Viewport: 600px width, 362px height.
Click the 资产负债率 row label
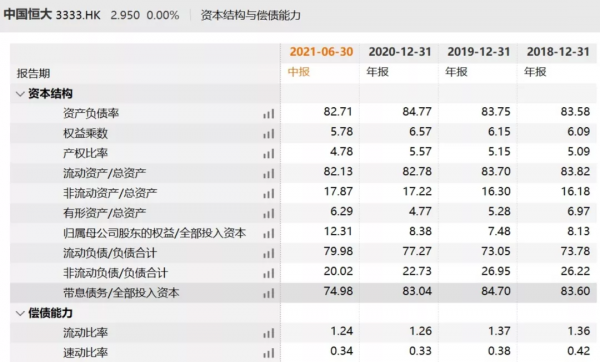point(91,113)
